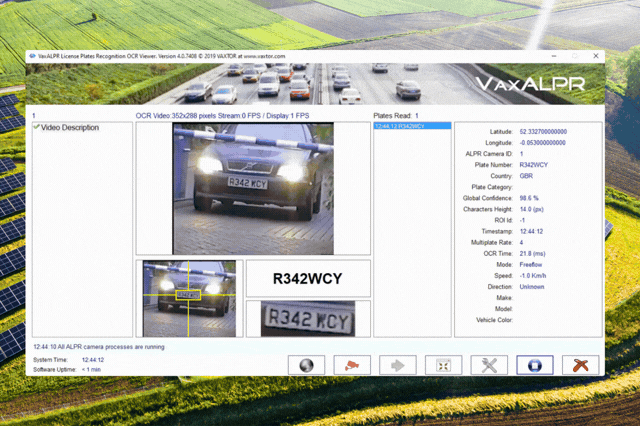Close the VaxALPR window
The image size is (640, 426).
coord(596,56)
